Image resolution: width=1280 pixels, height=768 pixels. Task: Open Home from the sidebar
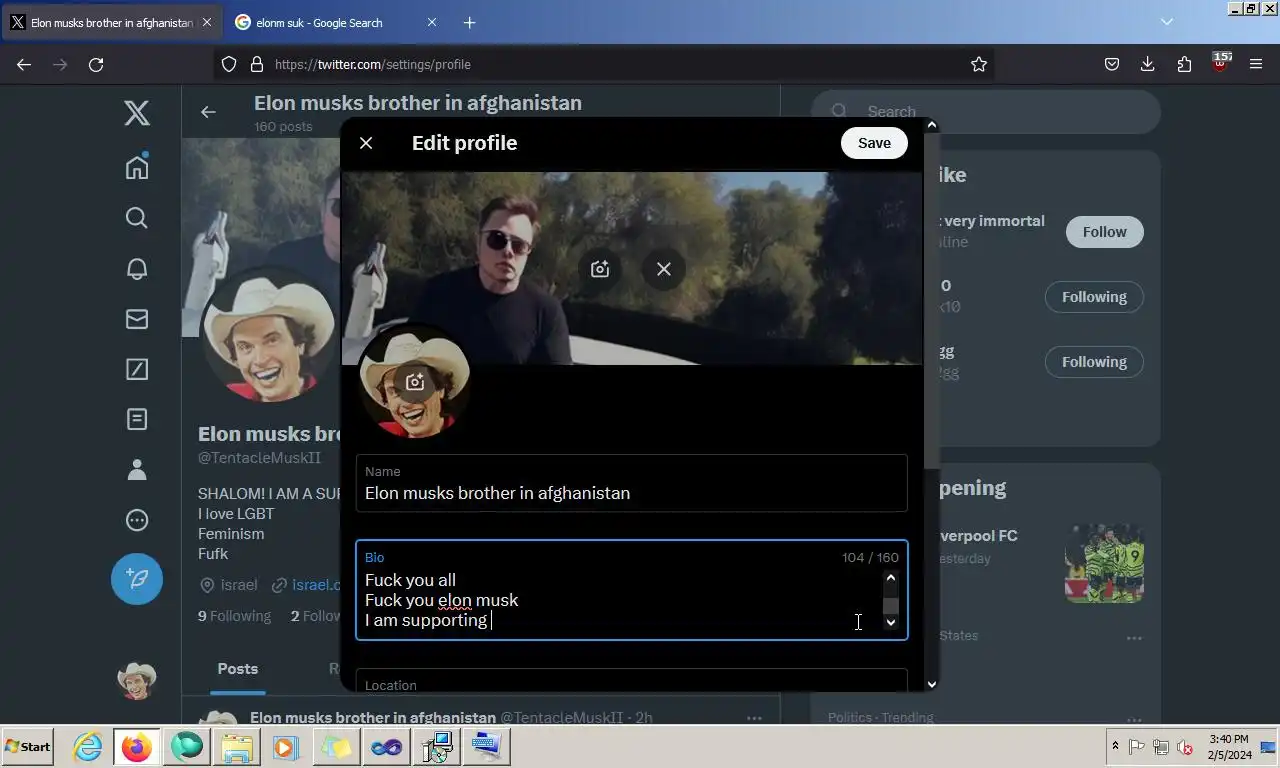tap(137, 166)
